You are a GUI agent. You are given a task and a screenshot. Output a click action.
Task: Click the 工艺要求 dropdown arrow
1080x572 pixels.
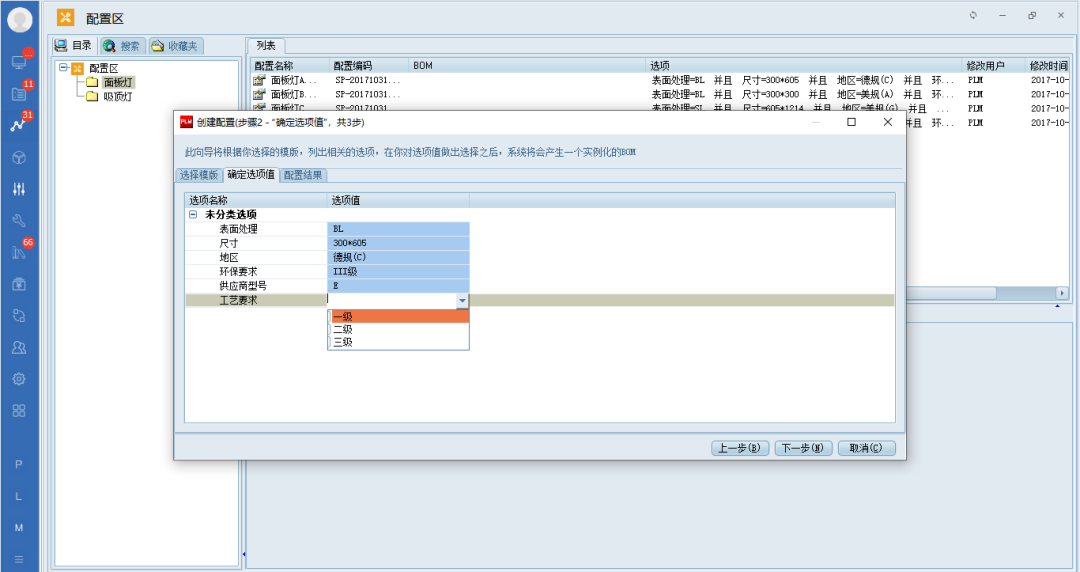462,301
